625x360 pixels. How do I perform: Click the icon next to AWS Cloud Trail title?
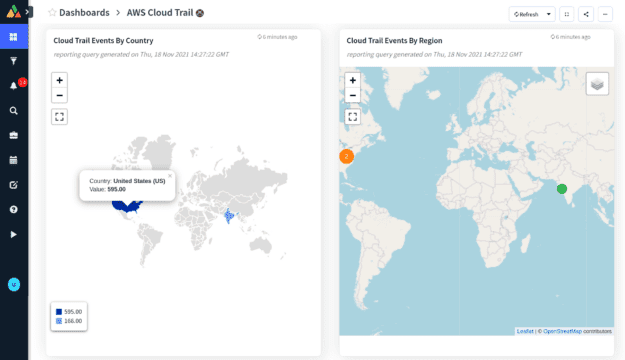(200, 13)
